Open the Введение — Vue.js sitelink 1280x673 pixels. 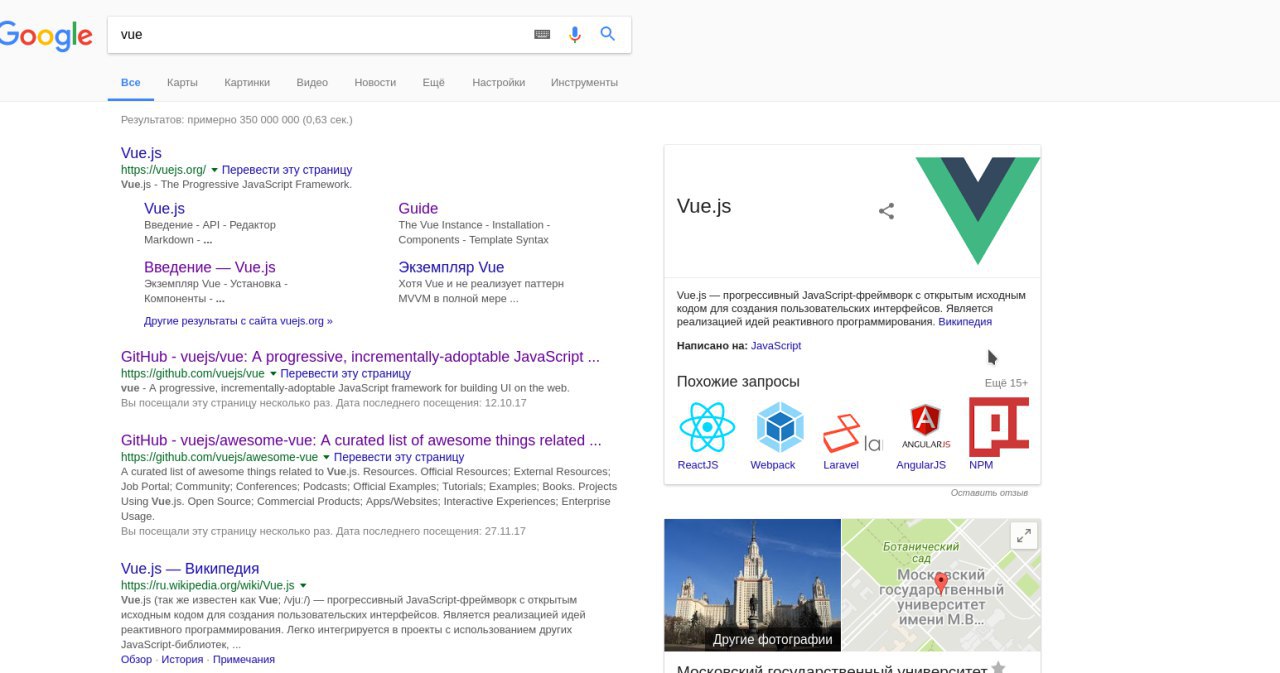209,267
